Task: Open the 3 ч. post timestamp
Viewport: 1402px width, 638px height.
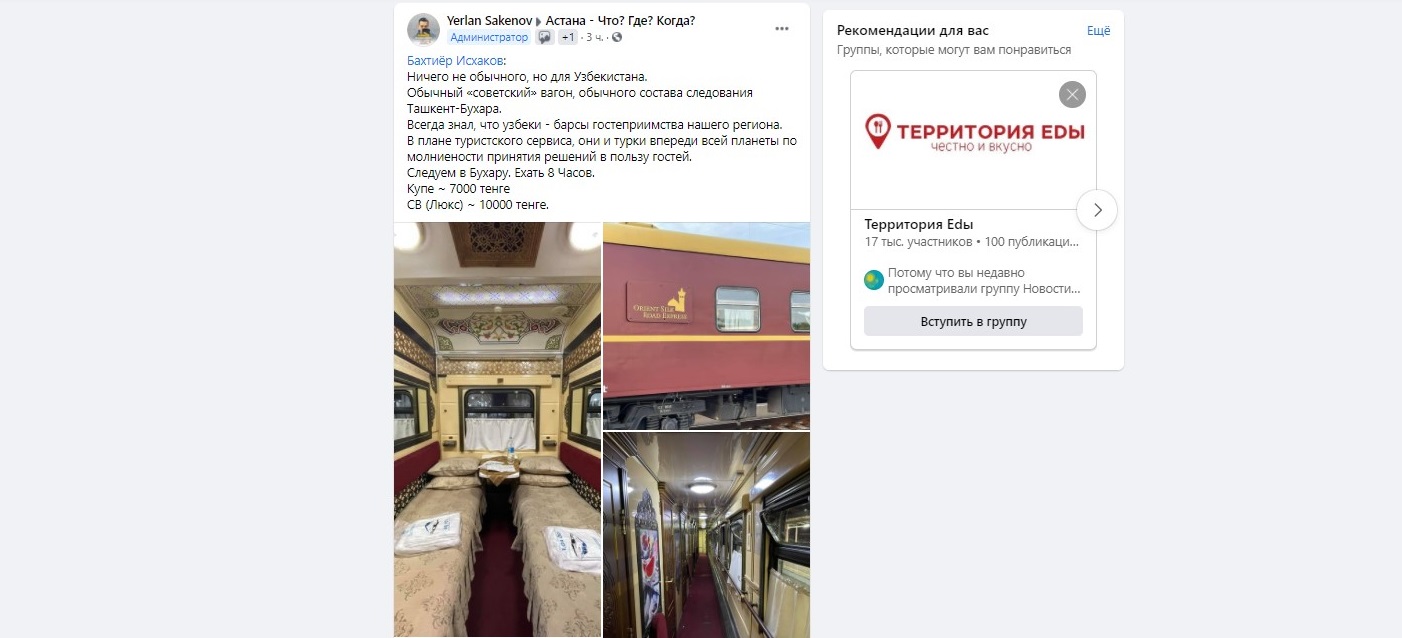Action: 594,37
